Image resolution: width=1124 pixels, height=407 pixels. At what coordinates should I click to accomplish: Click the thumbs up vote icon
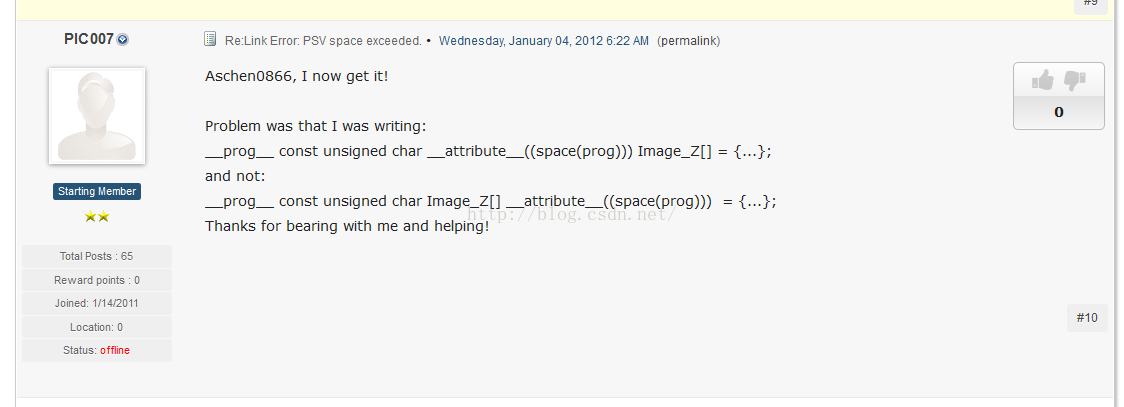tap(1043, 80)
